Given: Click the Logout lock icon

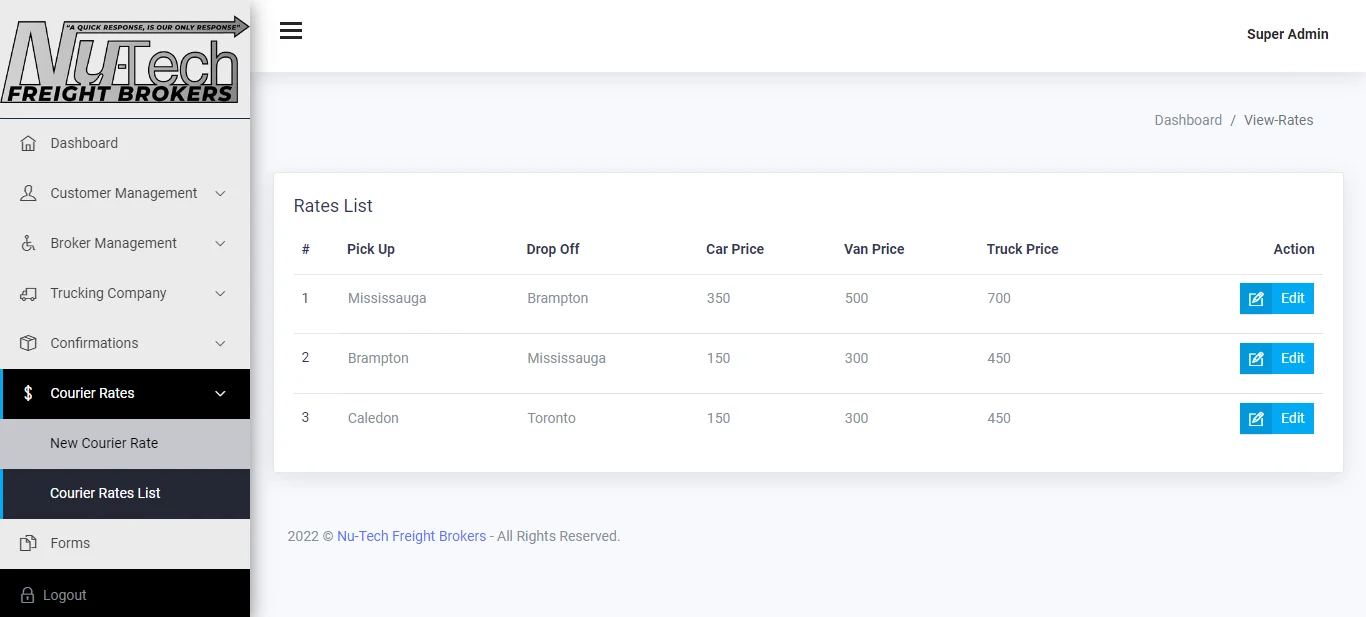Looking at the screenshot, I should click(28, 595).
